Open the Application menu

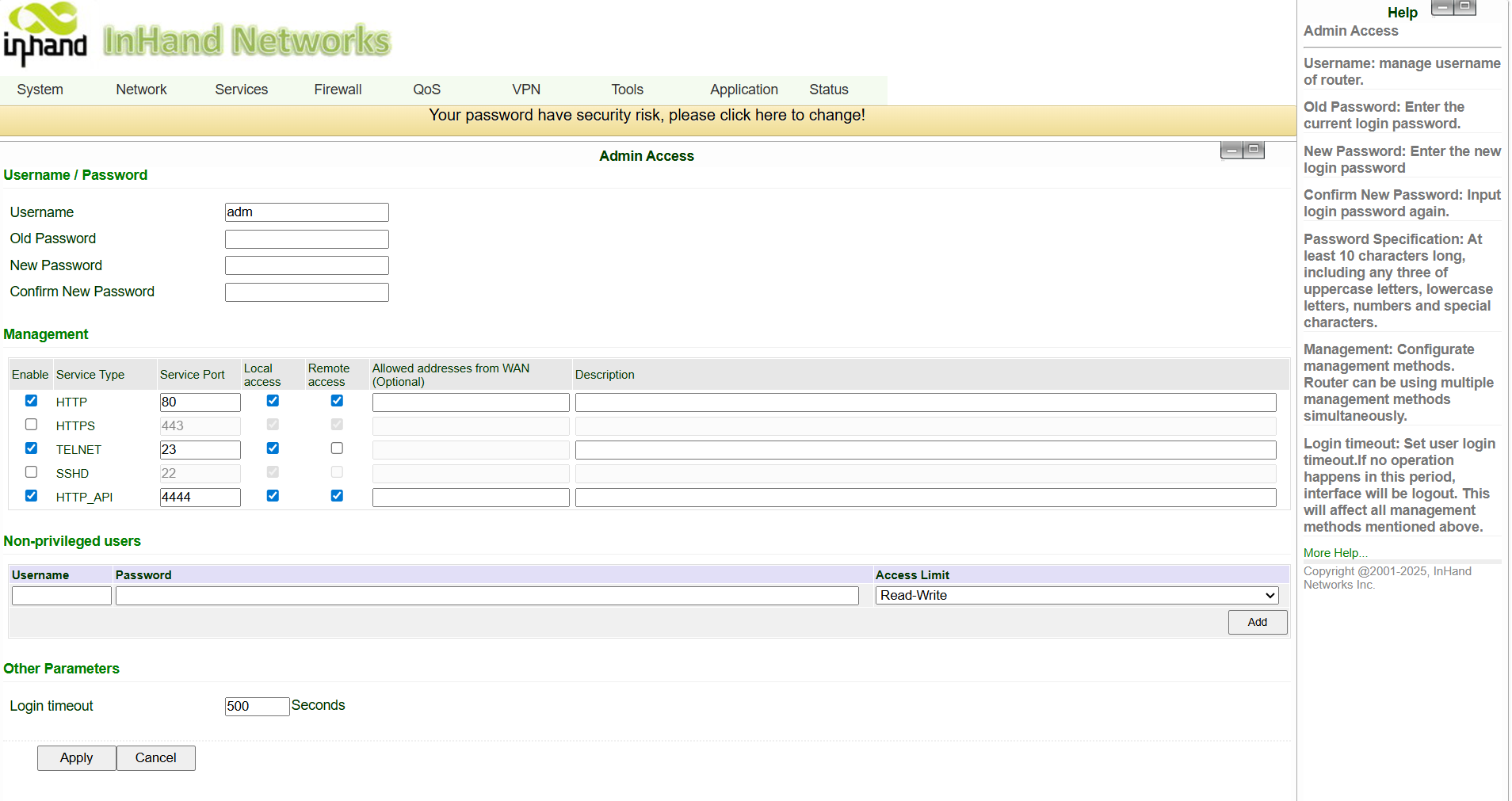[743, 90]
